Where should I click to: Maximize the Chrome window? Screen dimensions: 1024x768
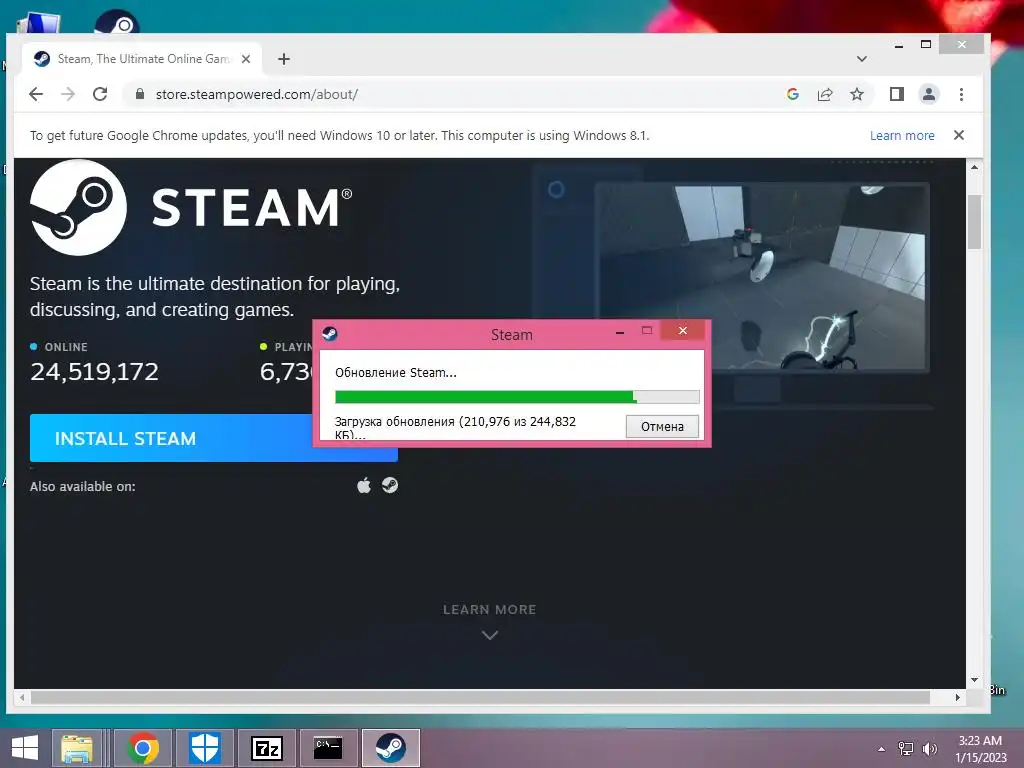(925, 44)
